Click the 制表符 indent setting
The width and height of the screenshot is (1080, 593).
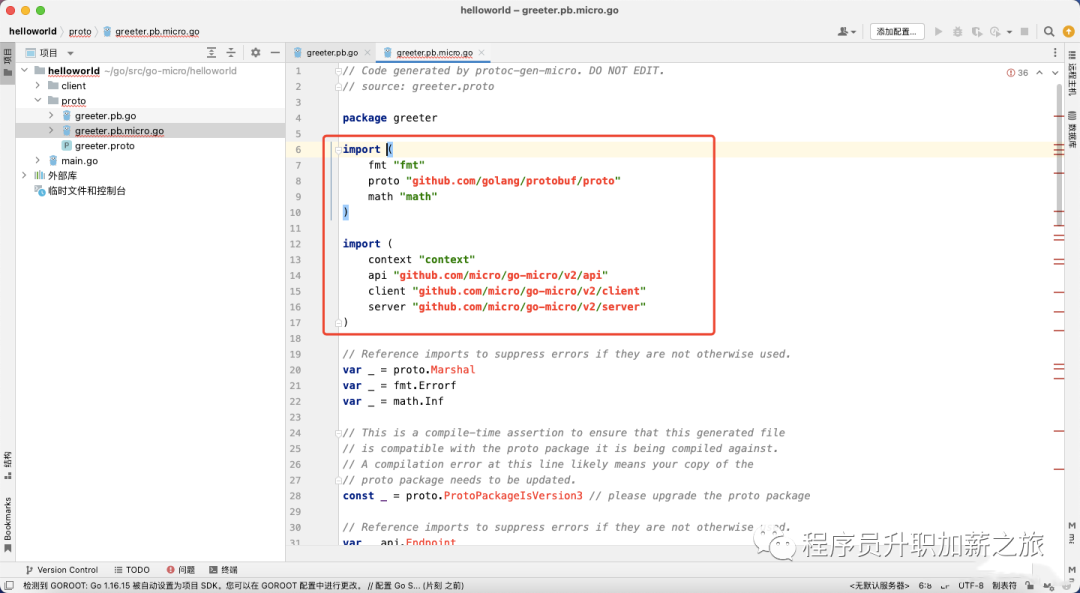(1004, 585)
